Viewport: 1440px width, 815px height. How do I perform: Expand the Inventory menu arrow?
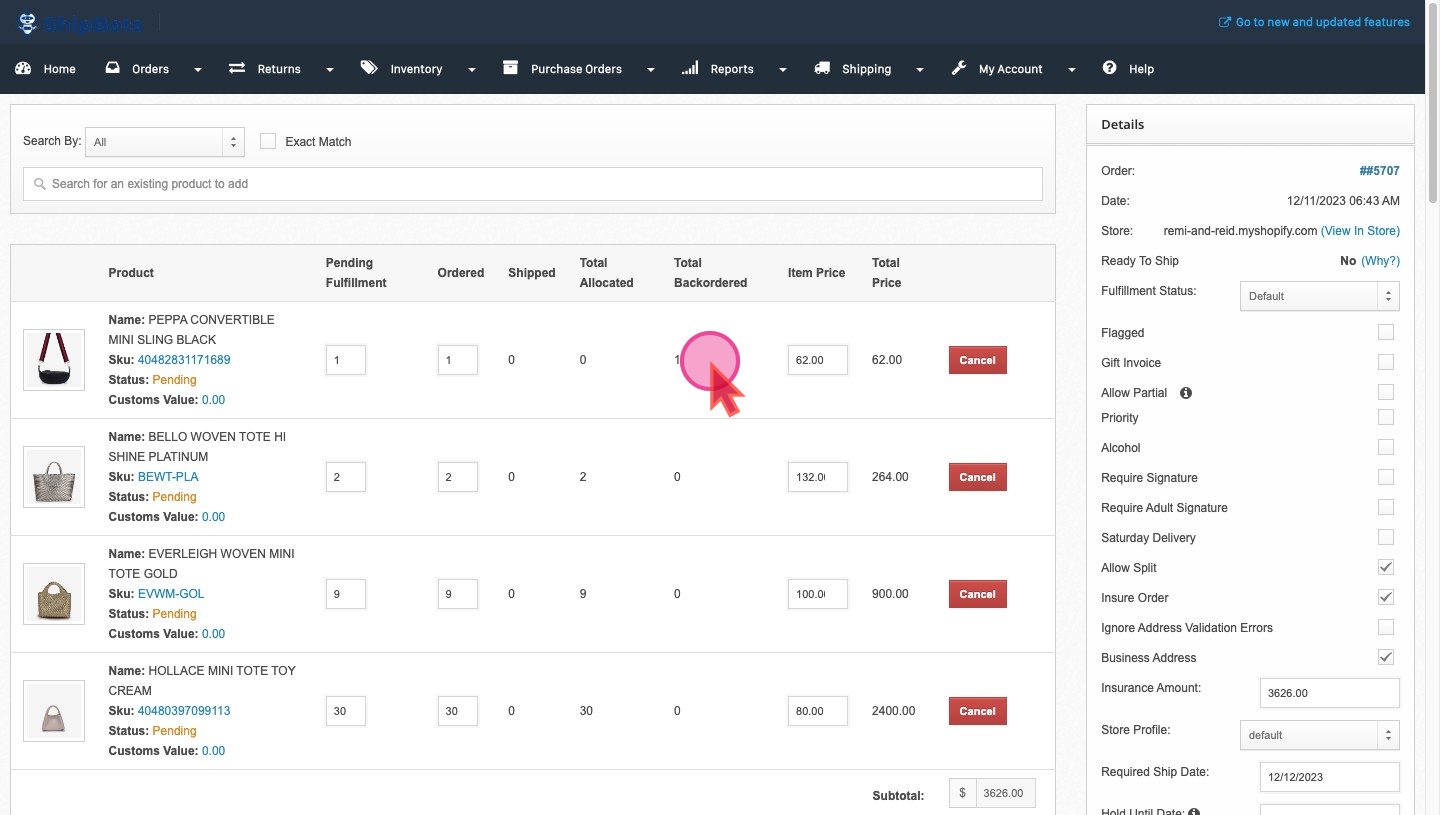[x=471, y=70]
